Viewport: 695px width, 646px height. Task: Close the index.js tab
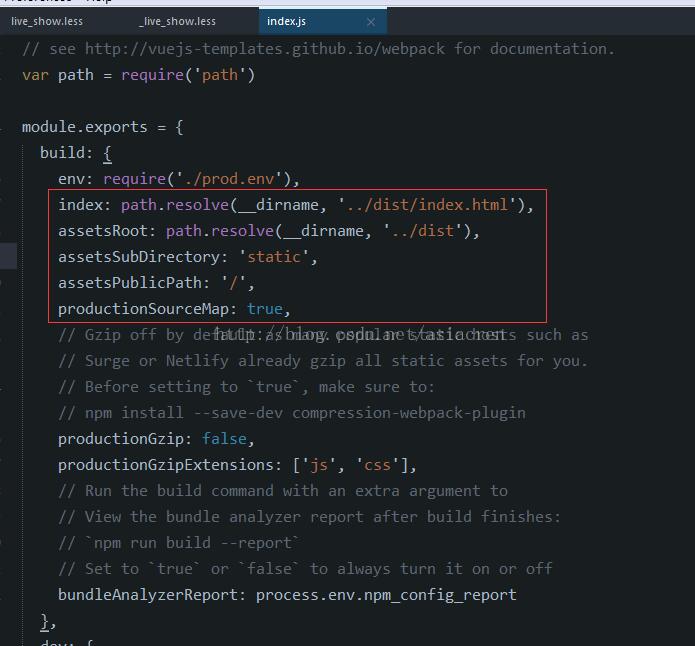(x=371, y=22)
